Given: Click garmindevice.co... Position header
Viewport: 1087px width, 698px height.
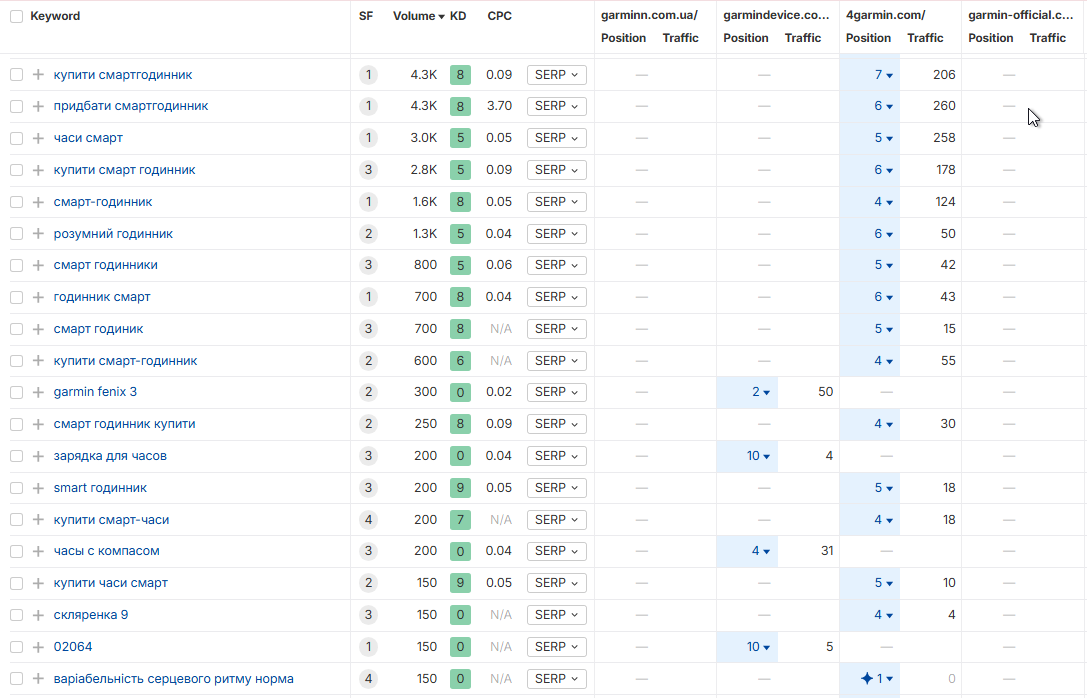Looking at the screenshot, I should coord(746,38).
